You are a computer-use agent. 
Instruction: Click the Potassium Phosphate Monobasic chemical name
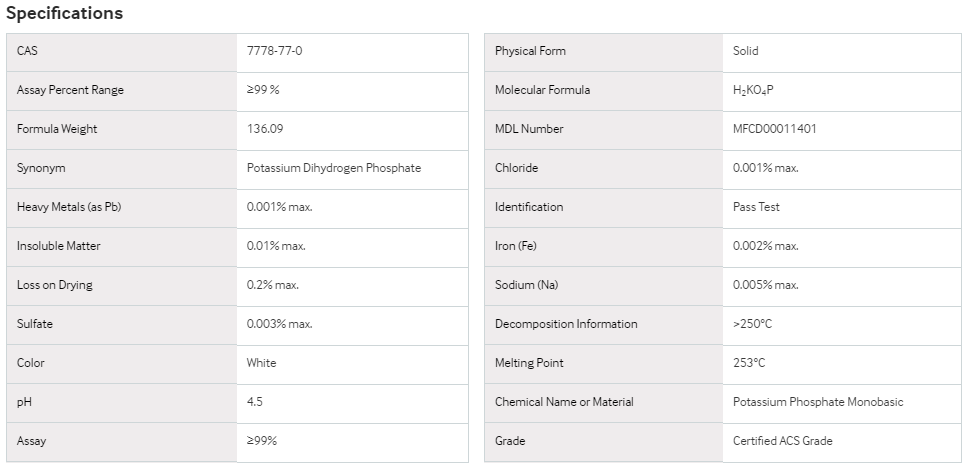(x=817, y=402)
